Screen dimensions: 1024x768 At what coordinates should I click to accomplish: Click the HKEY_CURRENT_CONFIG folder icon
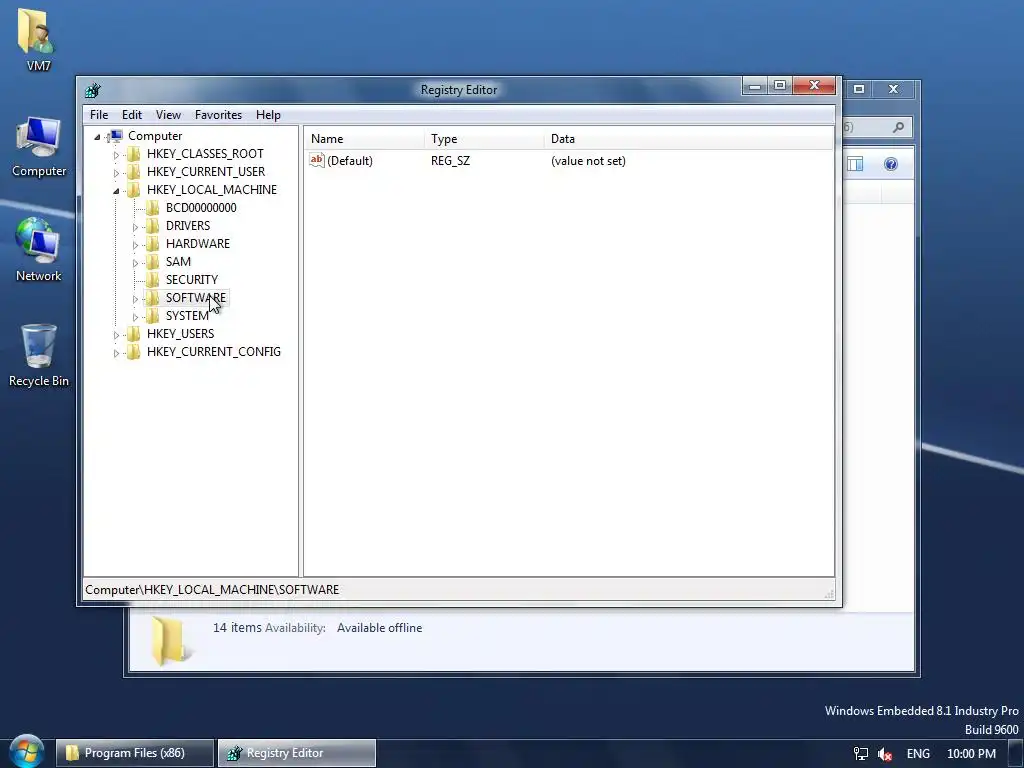pos(133,351)
